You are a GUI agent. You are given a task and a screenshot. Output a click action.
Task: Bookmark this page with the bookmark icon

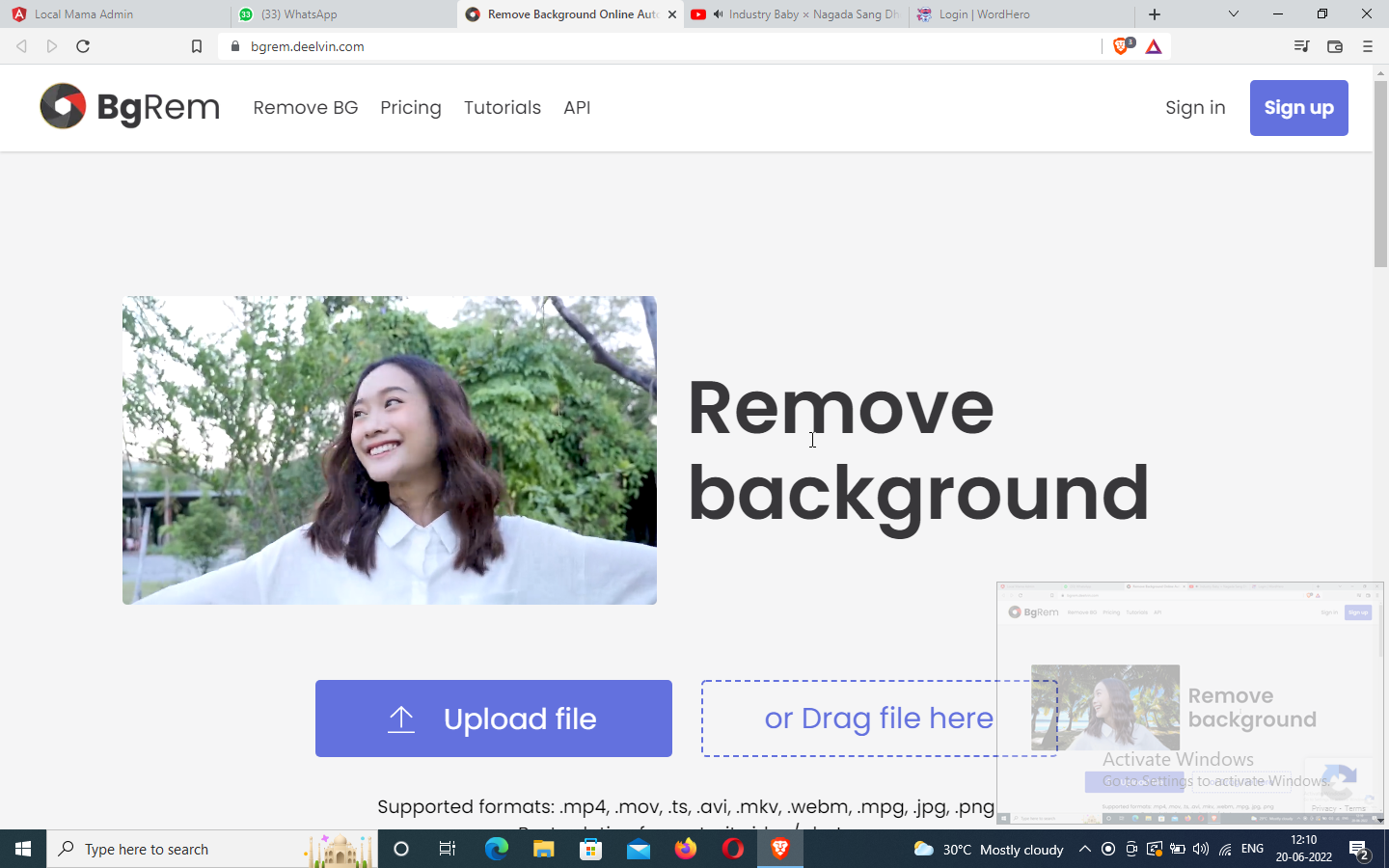tap(197, 46)
